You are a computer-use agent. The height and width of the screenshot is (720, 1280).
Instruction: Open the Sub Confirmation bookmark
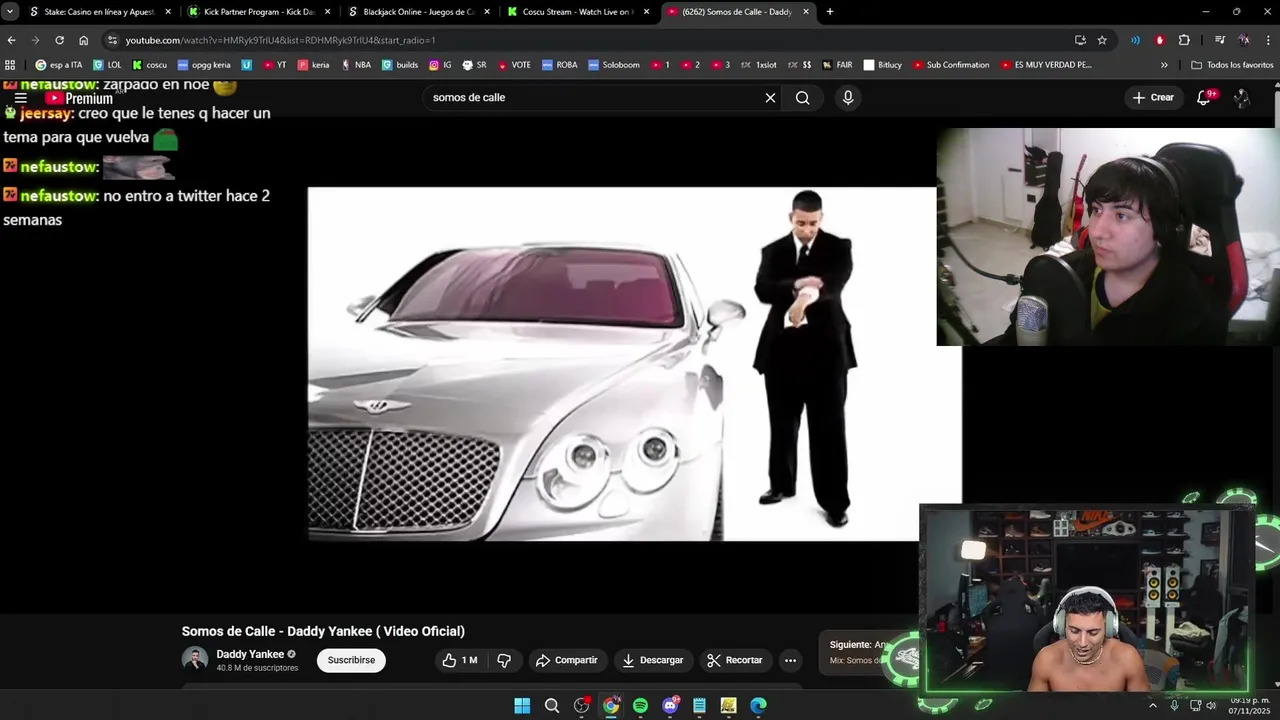click(x=950, y=65)
